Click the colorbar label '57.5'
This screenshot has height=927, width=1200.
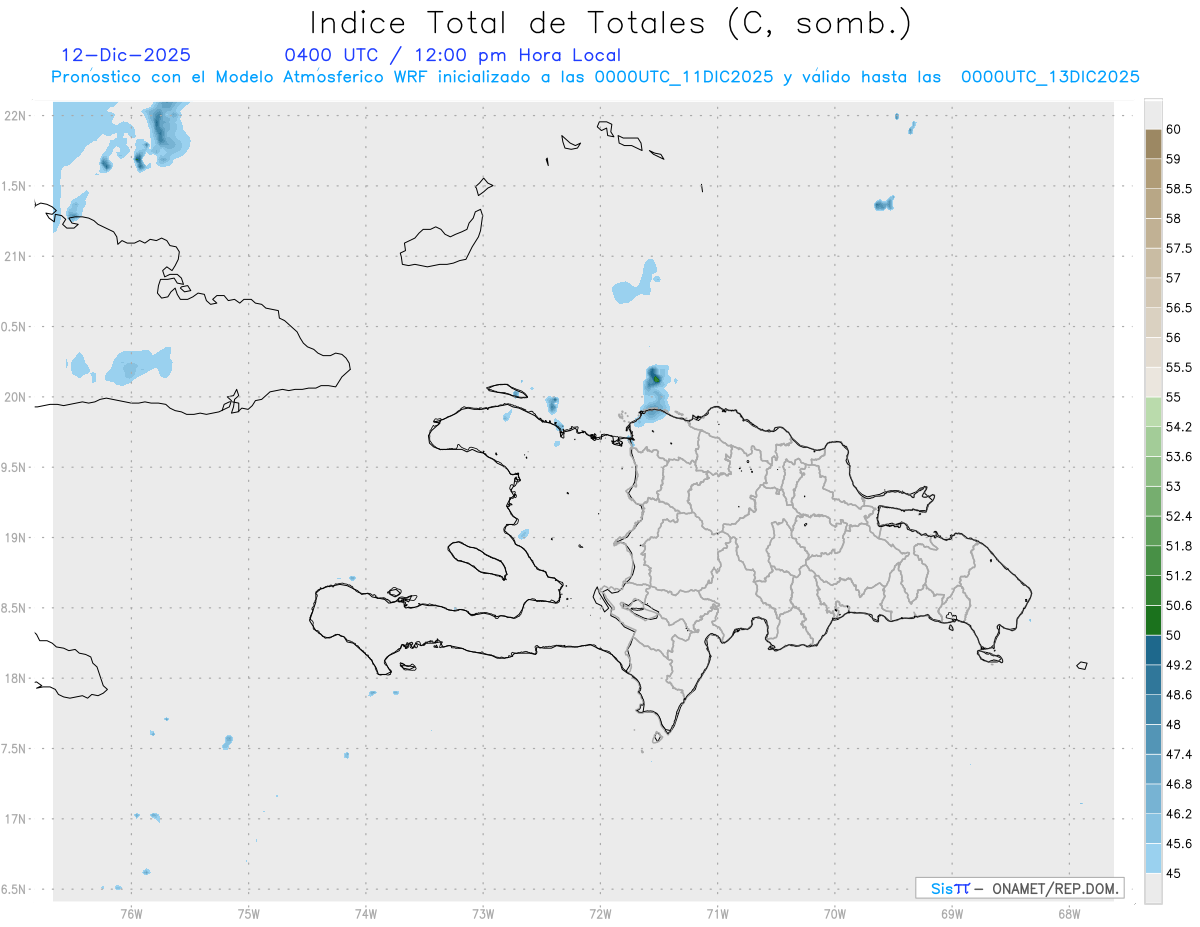coord(1179,248)
